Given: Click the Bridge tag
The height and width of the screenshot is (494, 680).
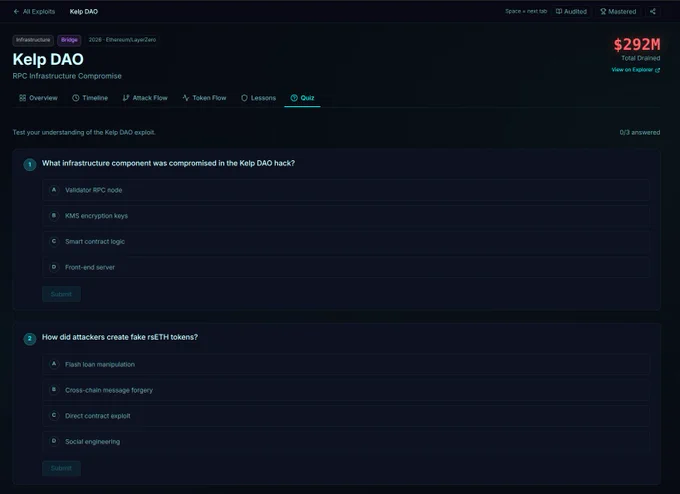Looking at the screenshot, I should pos(69,40).
